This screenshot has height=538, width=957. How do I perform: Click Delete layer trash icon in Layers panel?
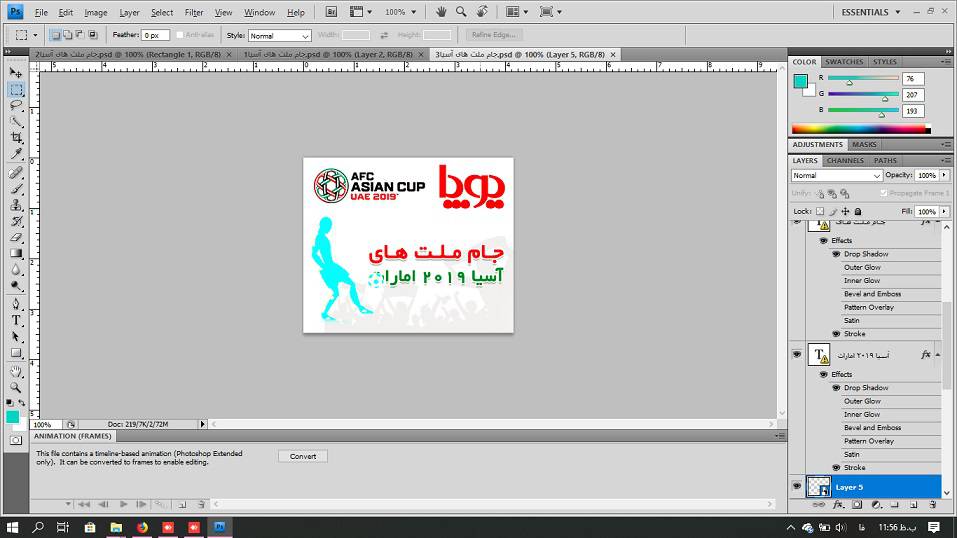click(x=933, y=504)
